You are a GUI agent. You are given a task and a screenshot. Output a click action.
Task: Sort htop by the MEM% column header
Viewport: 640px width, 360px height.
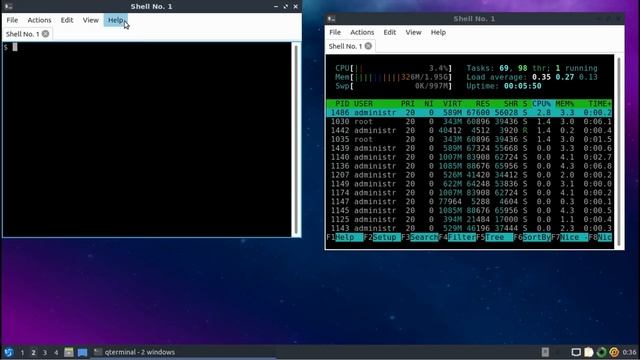(565, 104)
